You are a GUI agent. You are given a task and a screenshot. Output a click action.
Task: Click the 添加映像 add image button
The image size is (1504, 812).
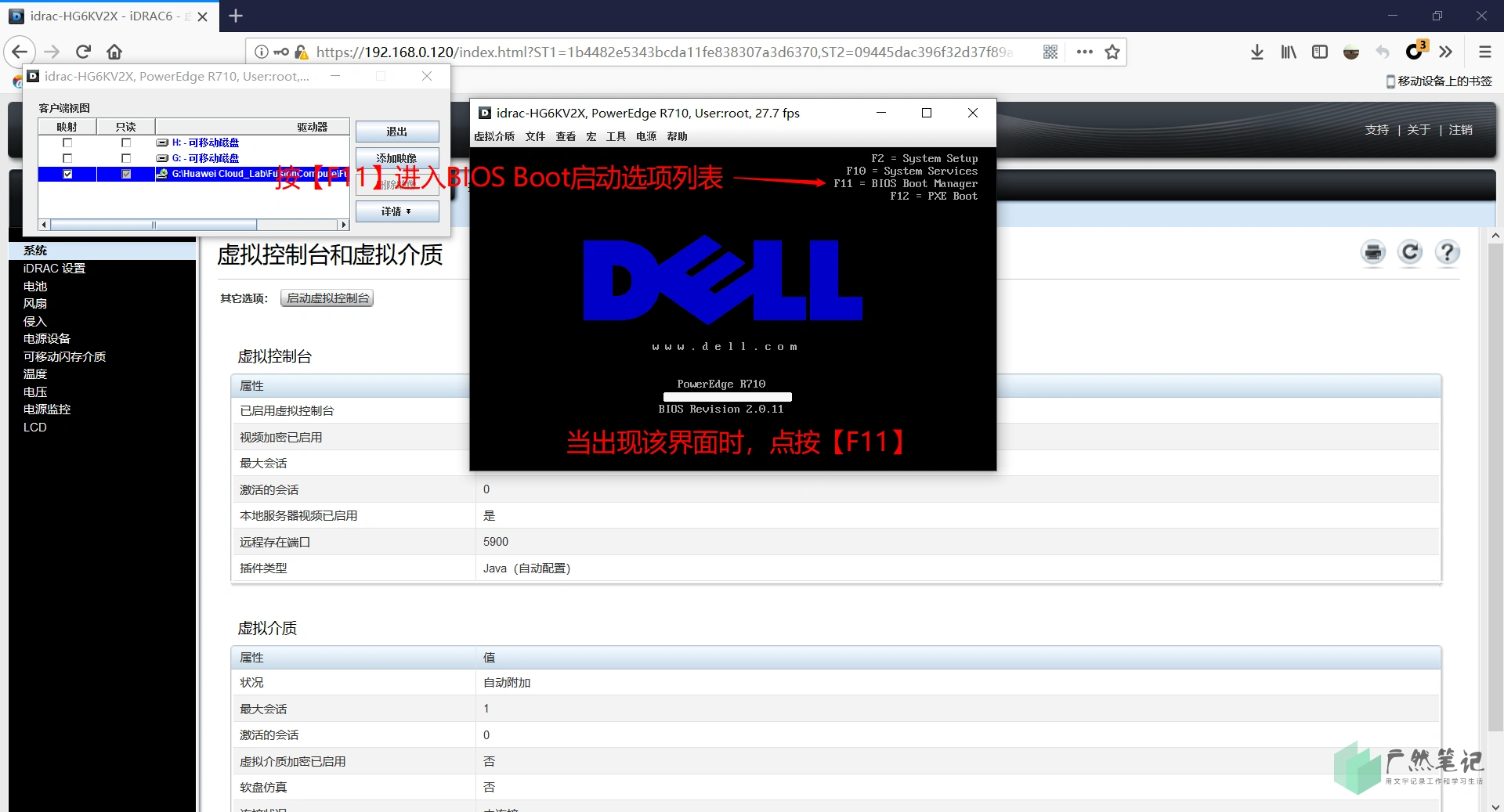397,158
